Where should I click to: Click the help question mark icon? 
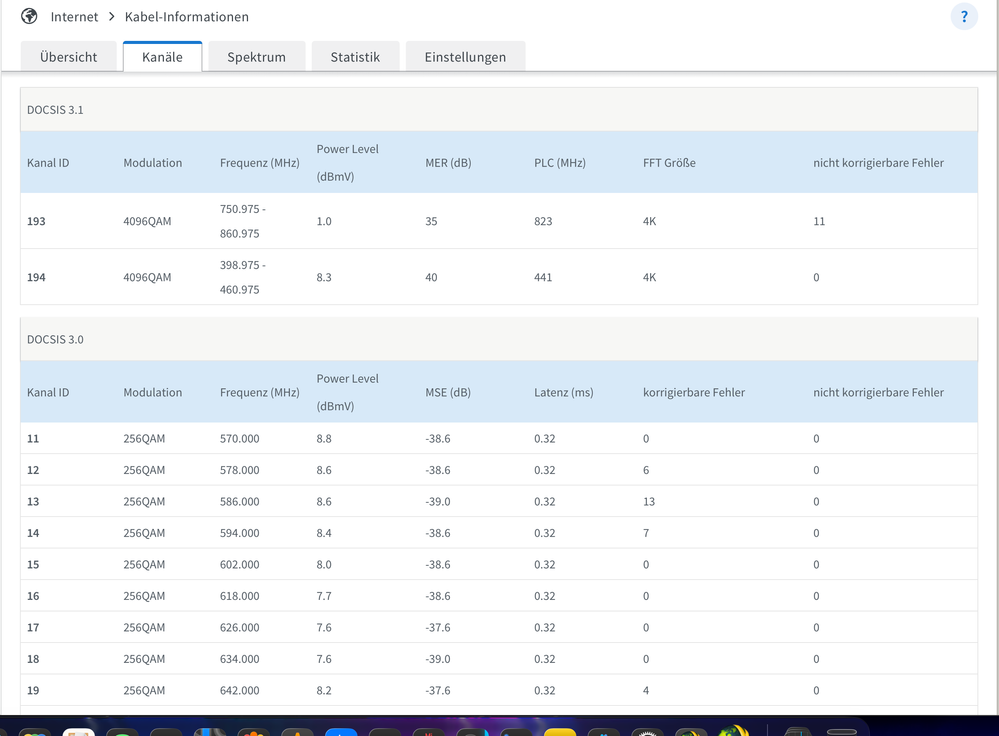[x=964, y=17]
